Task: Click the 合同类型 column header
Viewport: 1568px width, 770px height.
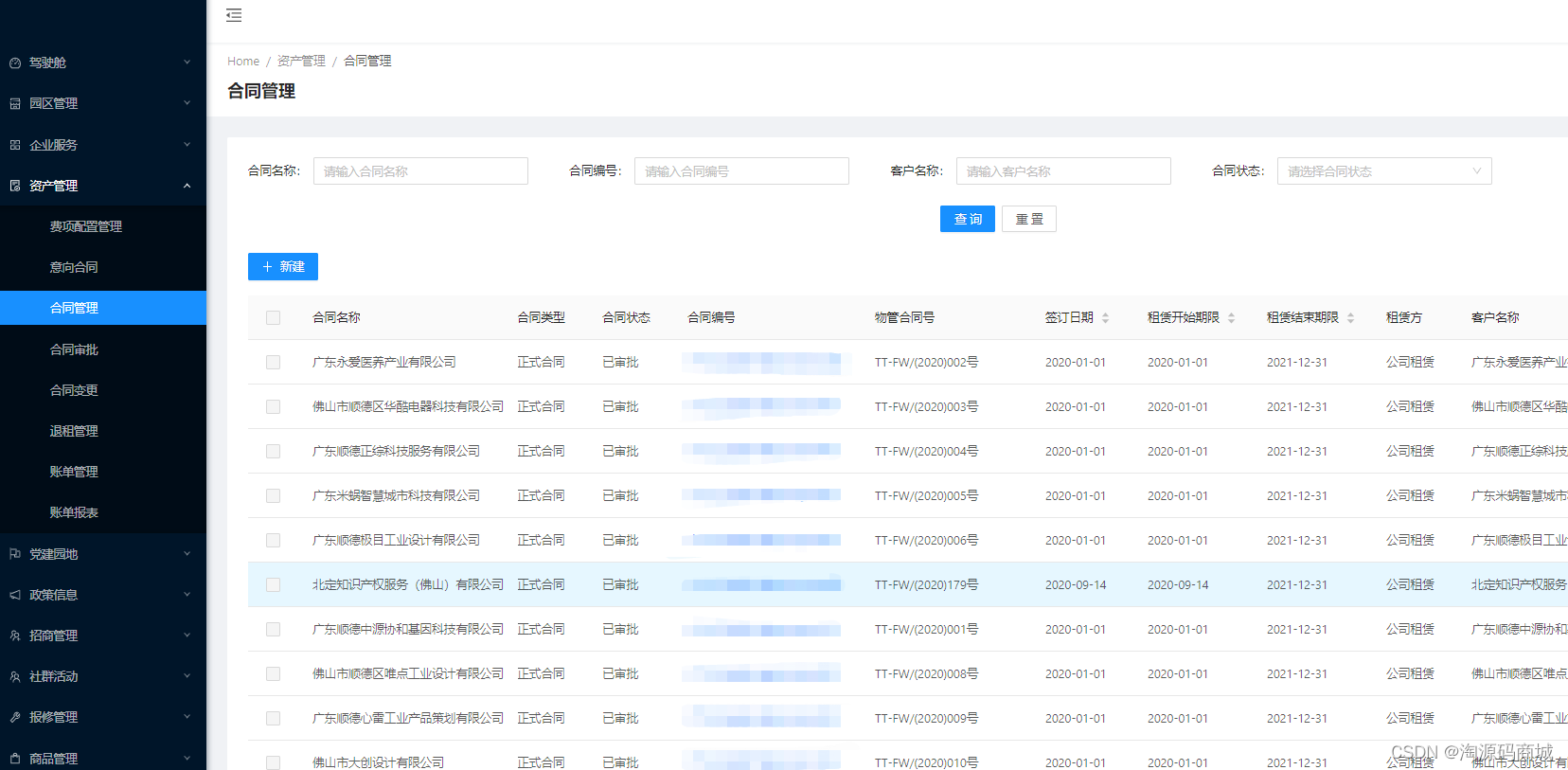Action: click(x=541, y=318)
